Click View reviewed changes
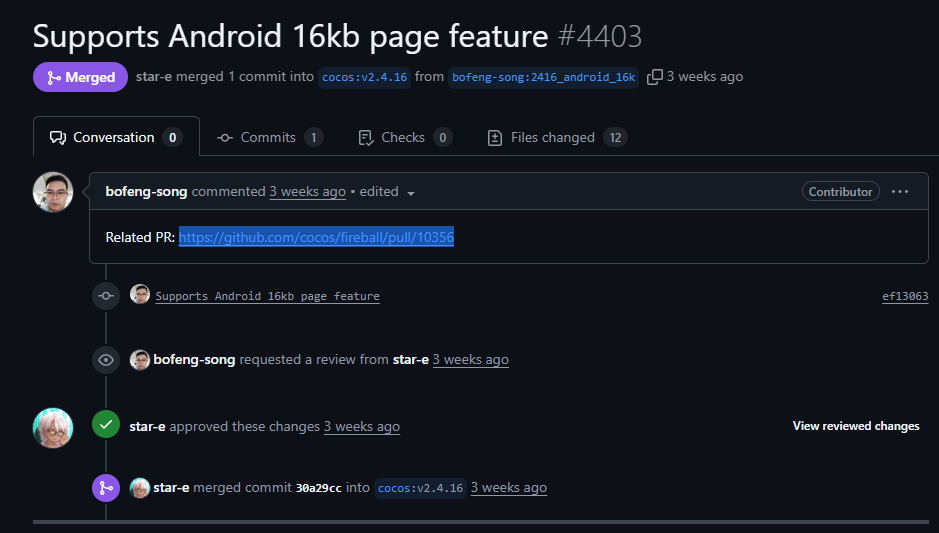 [x=856, y=426]
